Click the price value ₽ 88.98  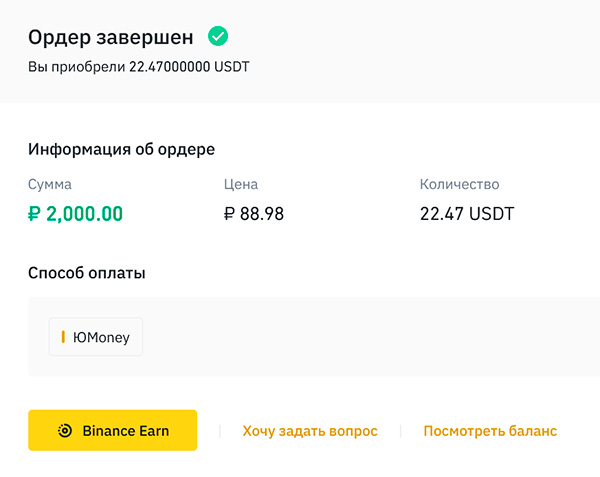[x=254, y=214]
